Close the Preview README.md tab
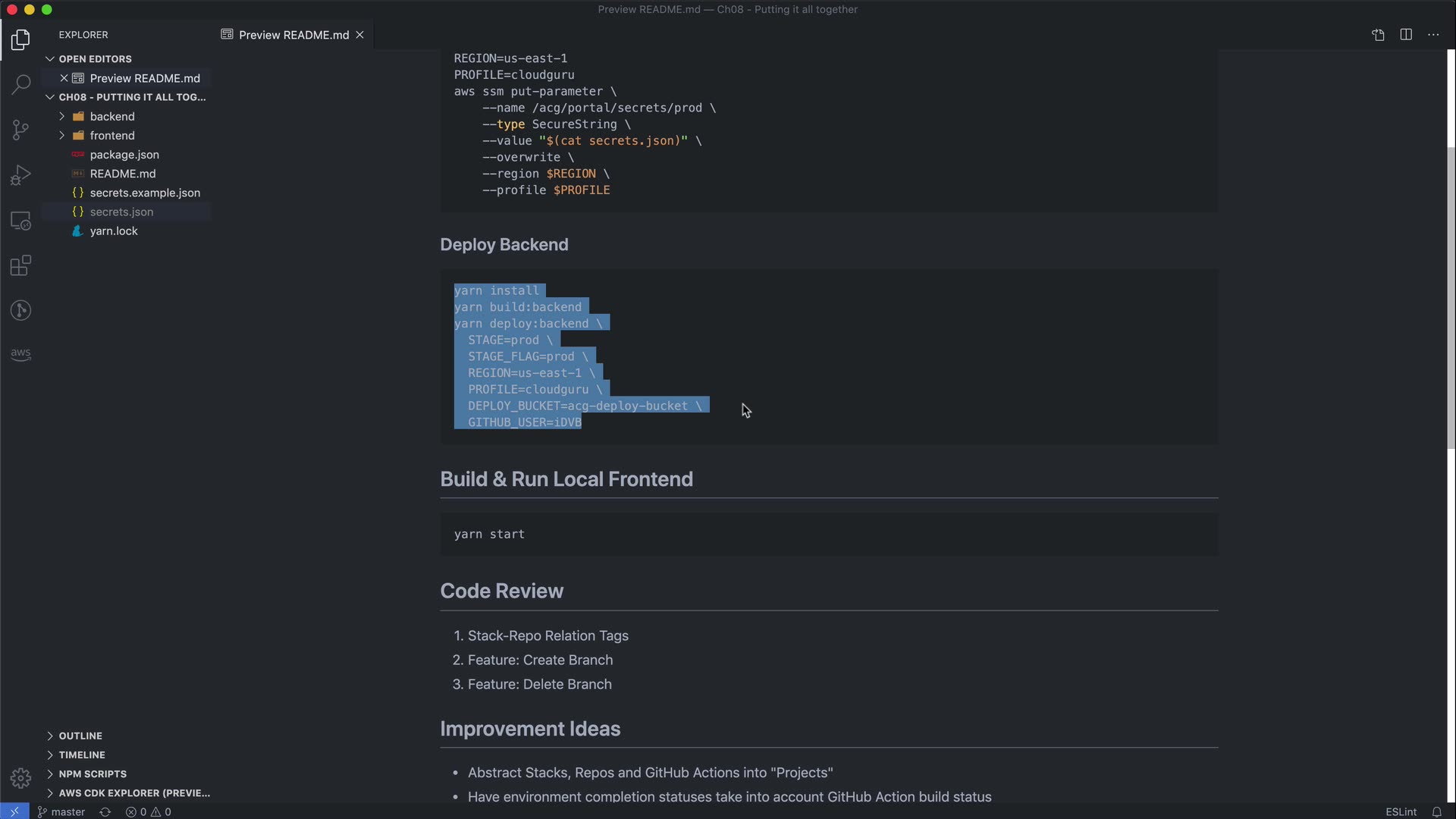The image size is (1456, 819). [360, 35]
